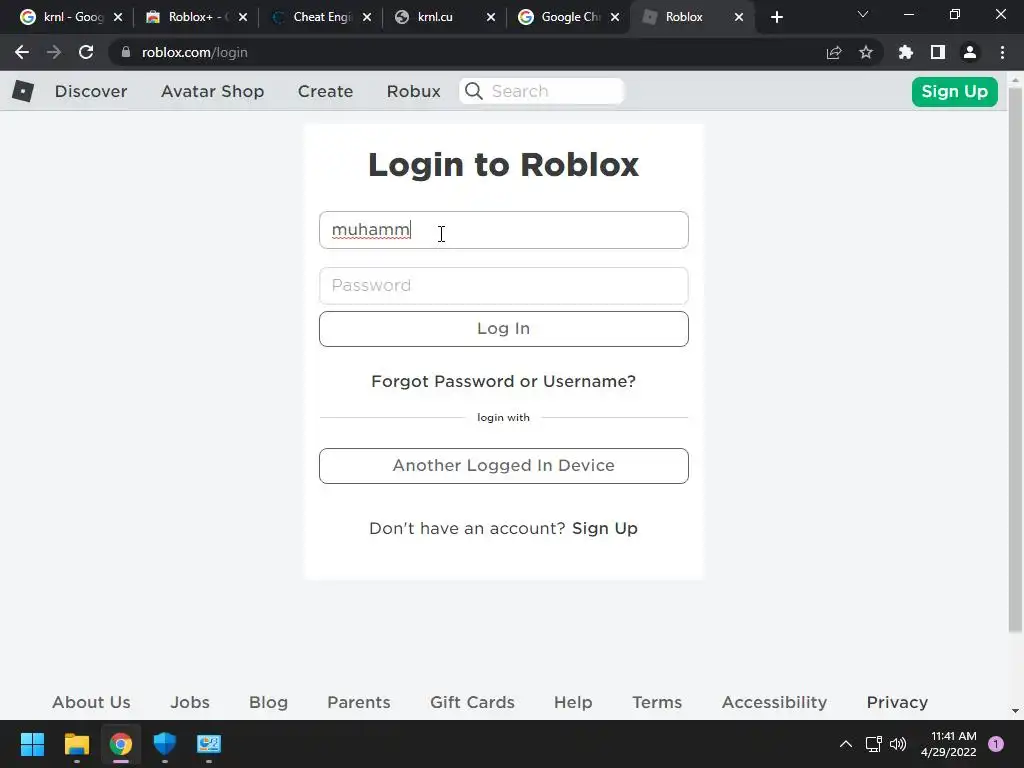The image size is (1024, 768).
Task: Open a new tab with plus icon
Action: coord(776,17)
